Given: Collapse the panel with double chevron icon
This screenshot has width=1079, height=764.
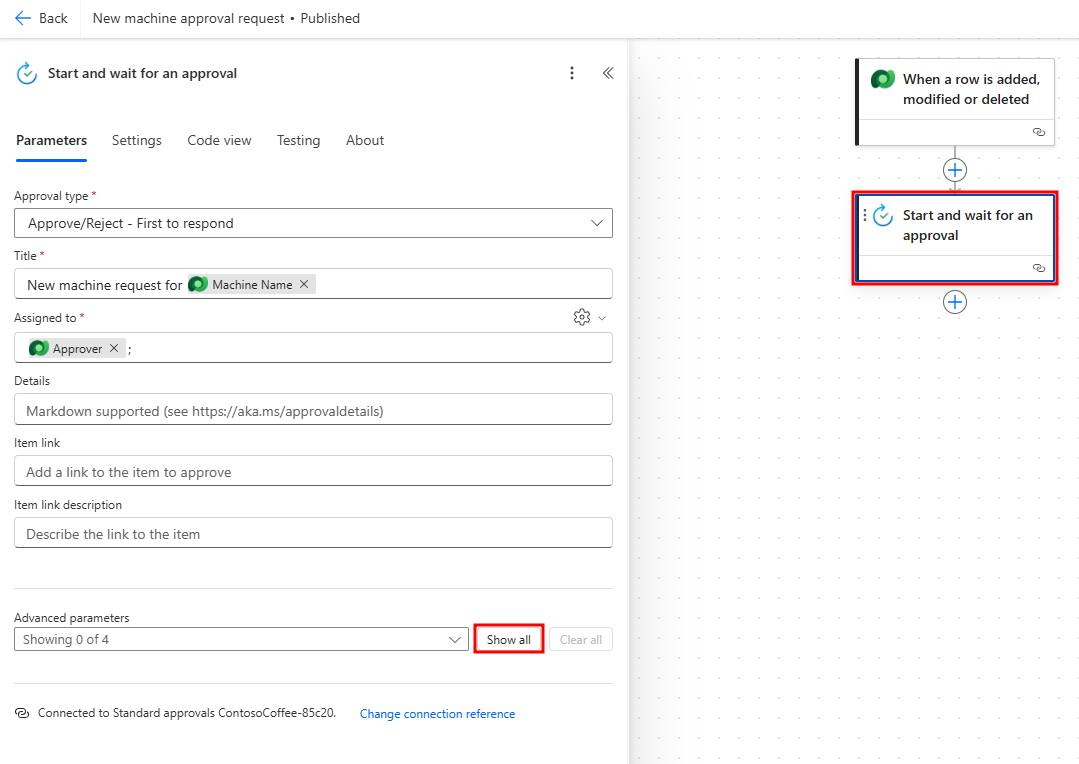Looking at the screenshot, I should (608, 73).
